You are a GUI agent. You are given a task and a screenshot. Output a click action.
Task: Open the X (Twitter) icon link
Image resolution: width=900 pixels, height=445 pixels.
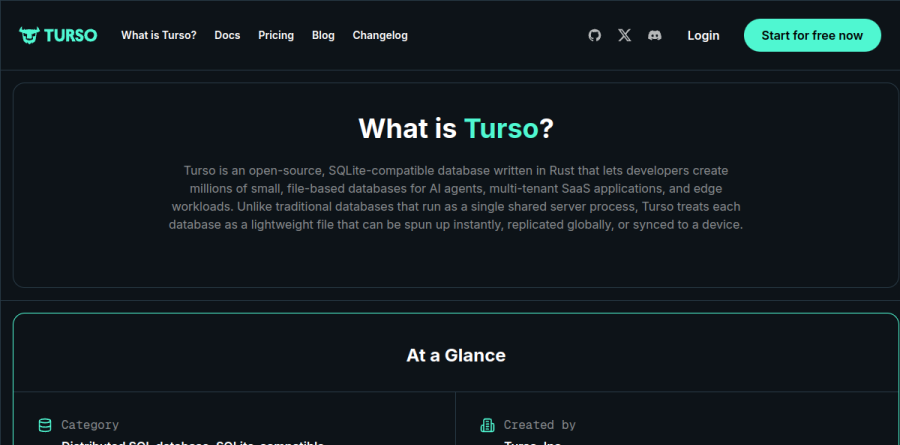624,36
